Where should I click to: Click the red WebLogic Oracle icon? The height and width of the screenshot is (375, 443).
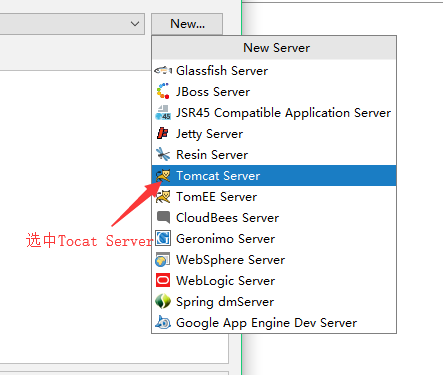[163, 280]
